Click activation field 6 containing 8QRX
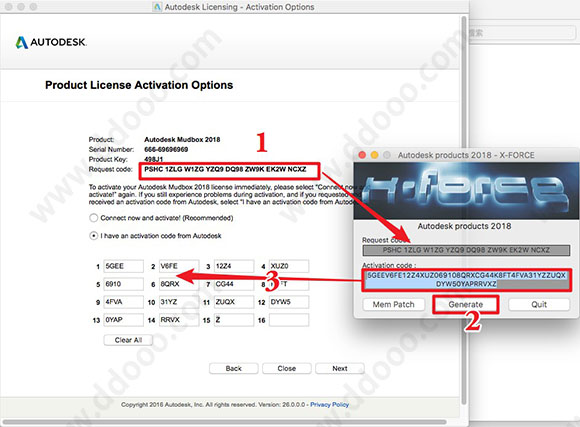580x427 pixels. pyautogui.click(x=179, y=284)
